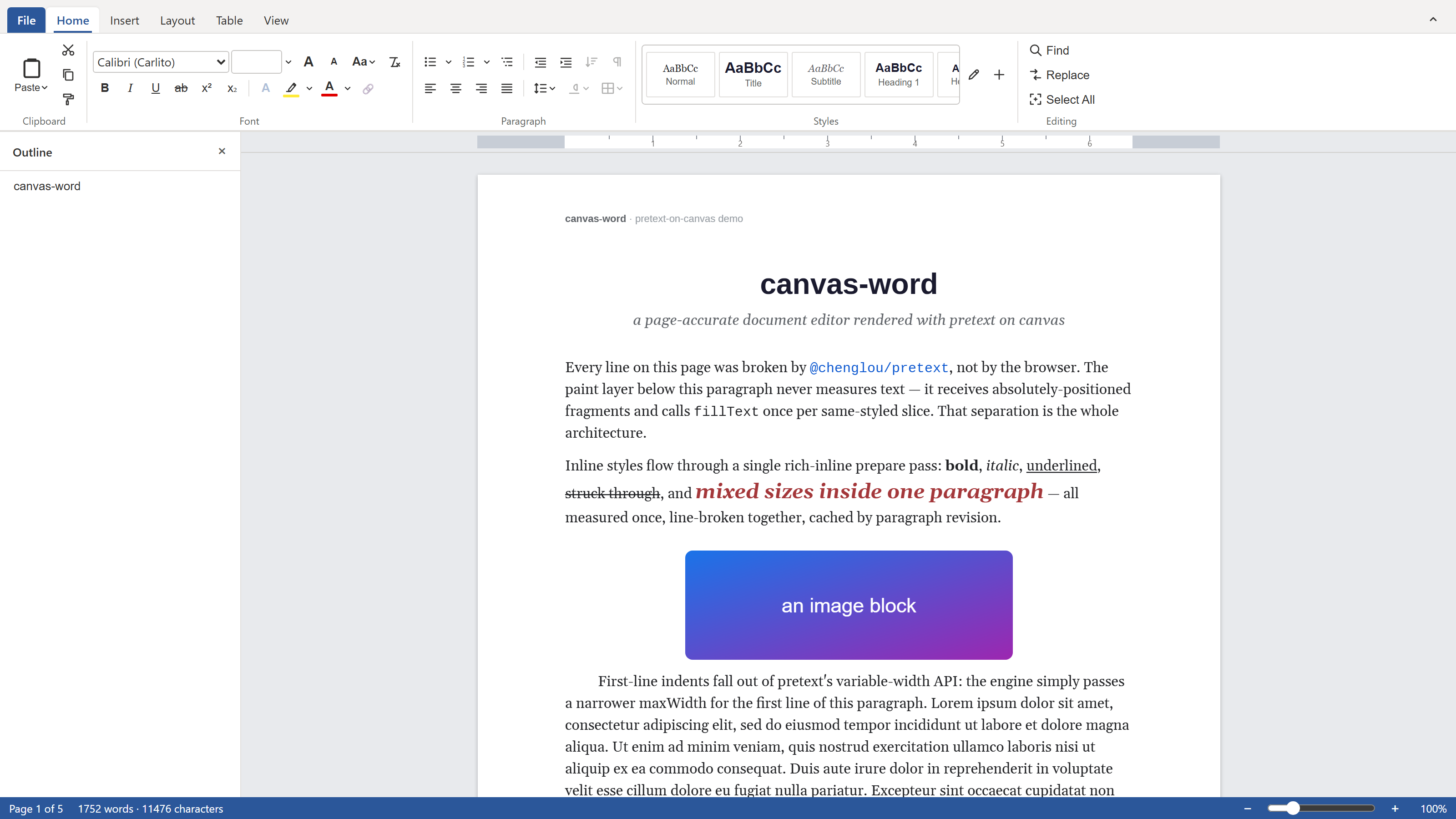Screen dimensions: 1456x819
Task: Zoom out with minus icon
Action: click(x=1248, y=809)
